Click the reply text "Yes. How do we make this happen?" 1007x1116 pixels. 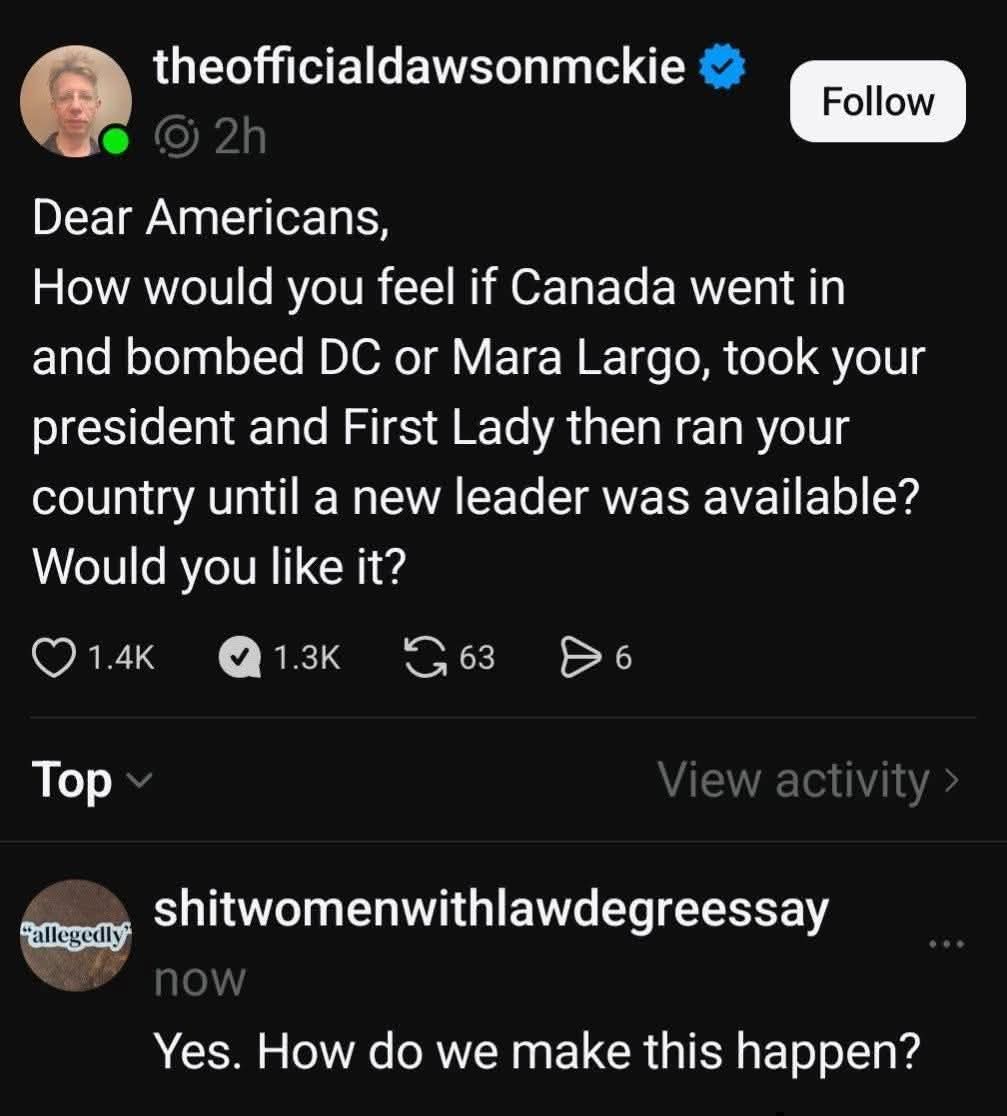pyautogui.click(x=535, y=1052)
